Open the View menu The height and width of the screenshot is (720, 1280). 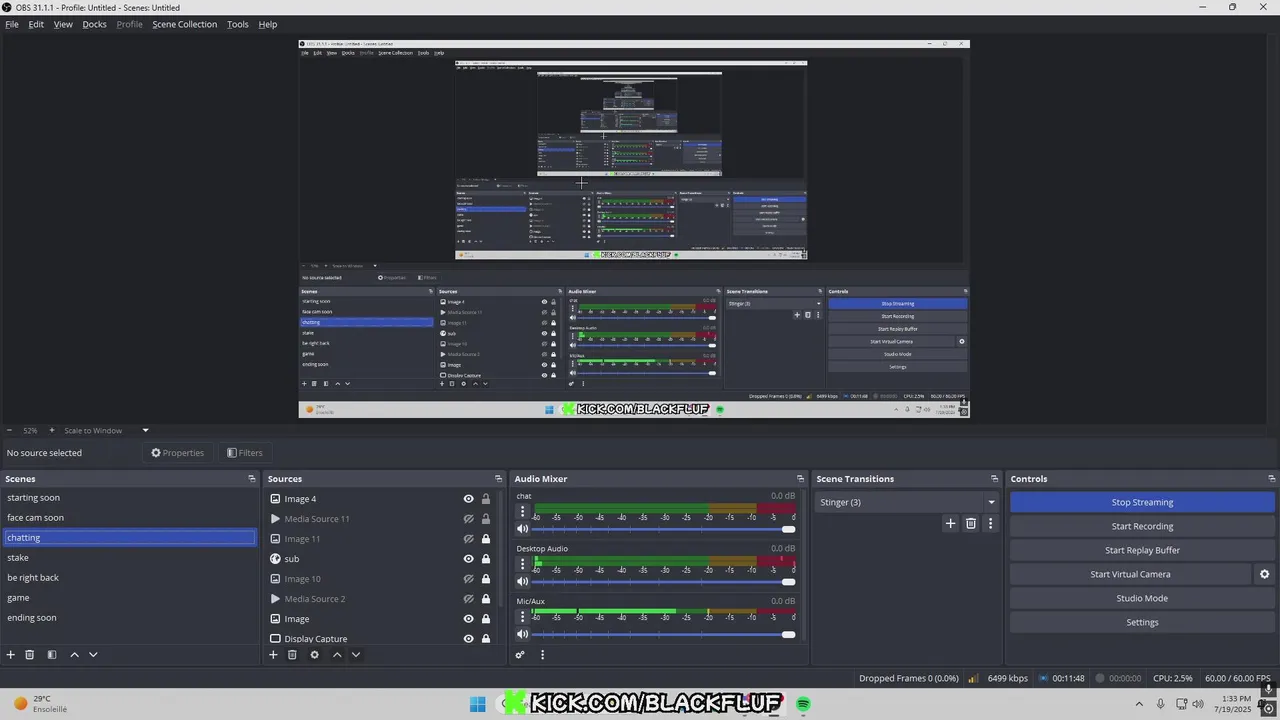[x=63, y=24]
